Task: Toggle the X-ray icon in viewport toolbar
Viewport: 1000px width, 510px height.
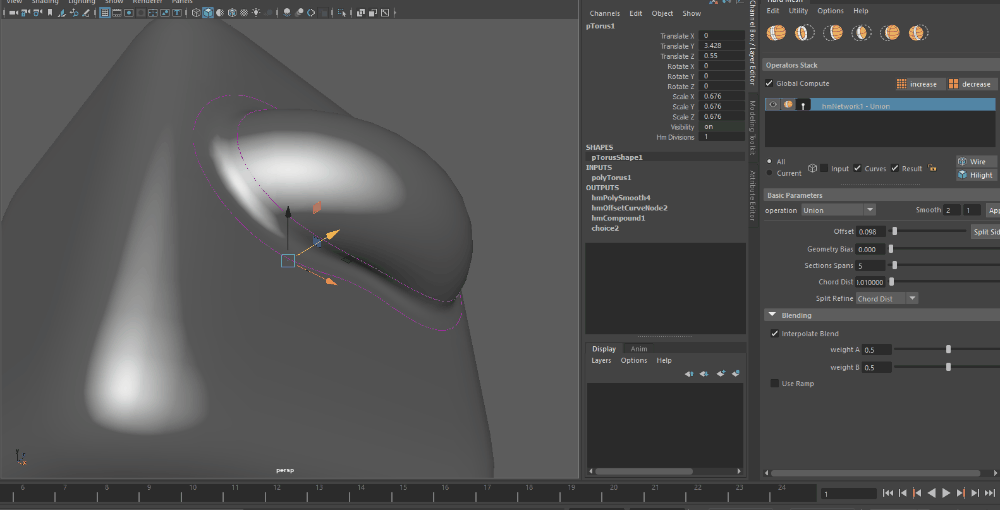Action: (362, 12)
